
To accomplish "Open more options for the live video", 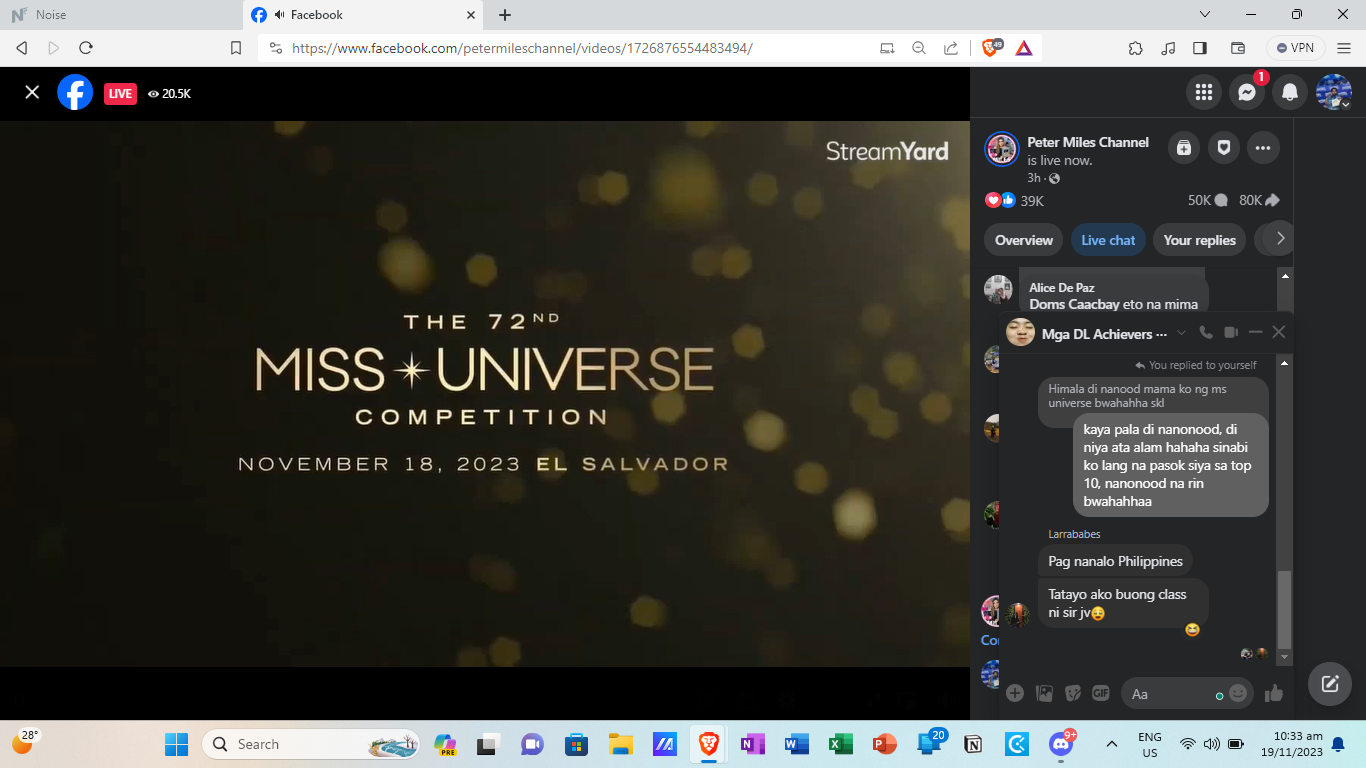I will click(x=1263, y=148).
